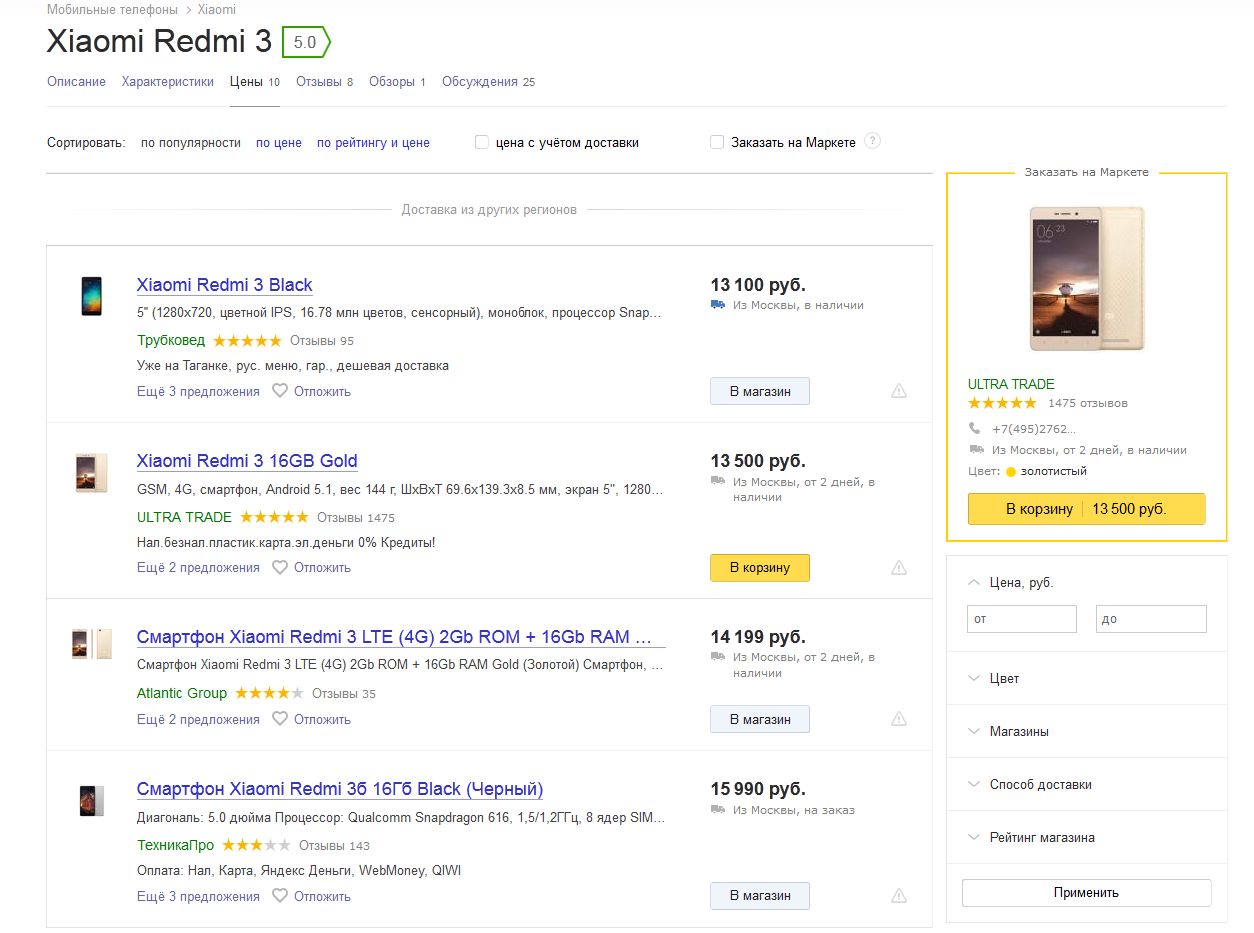Click the phone icon in the ULTRA TRADE sidebar card
Viewport: 1254px width, 933px height.
pyautogui.click(x=975, y=428)
